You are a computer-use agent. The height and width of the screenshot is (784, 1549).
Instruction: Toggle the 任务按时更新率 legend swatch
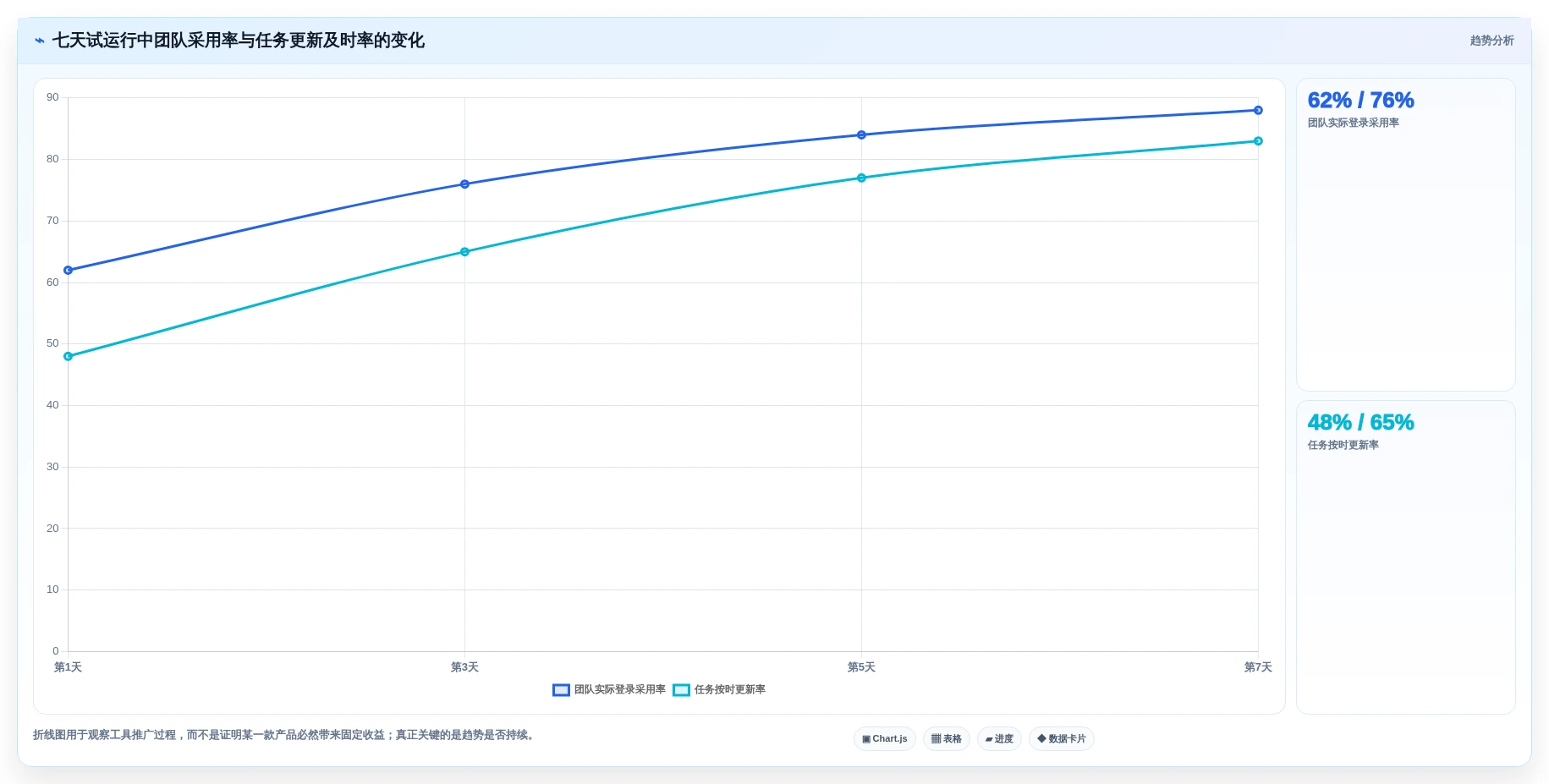click(x=681, y=690)
